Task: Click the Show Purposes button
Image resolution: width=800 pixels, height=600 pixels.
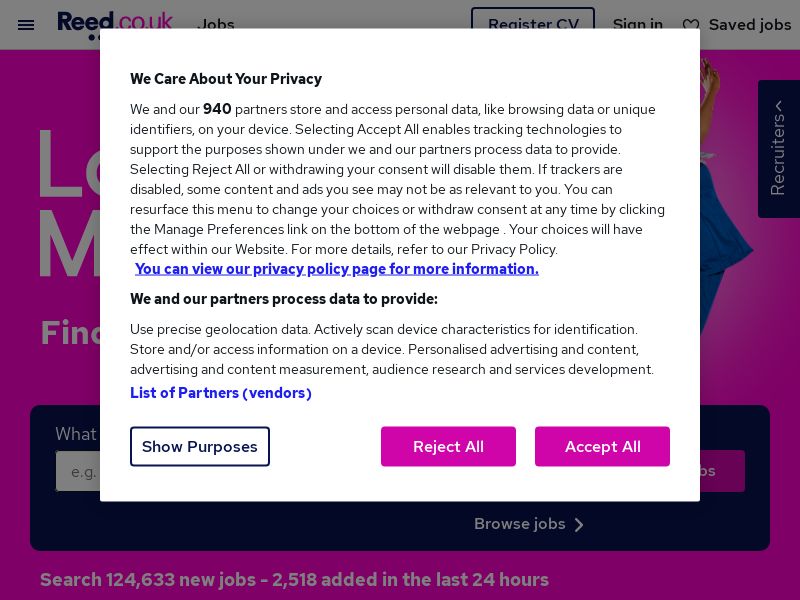Action: tap(200, 447)
